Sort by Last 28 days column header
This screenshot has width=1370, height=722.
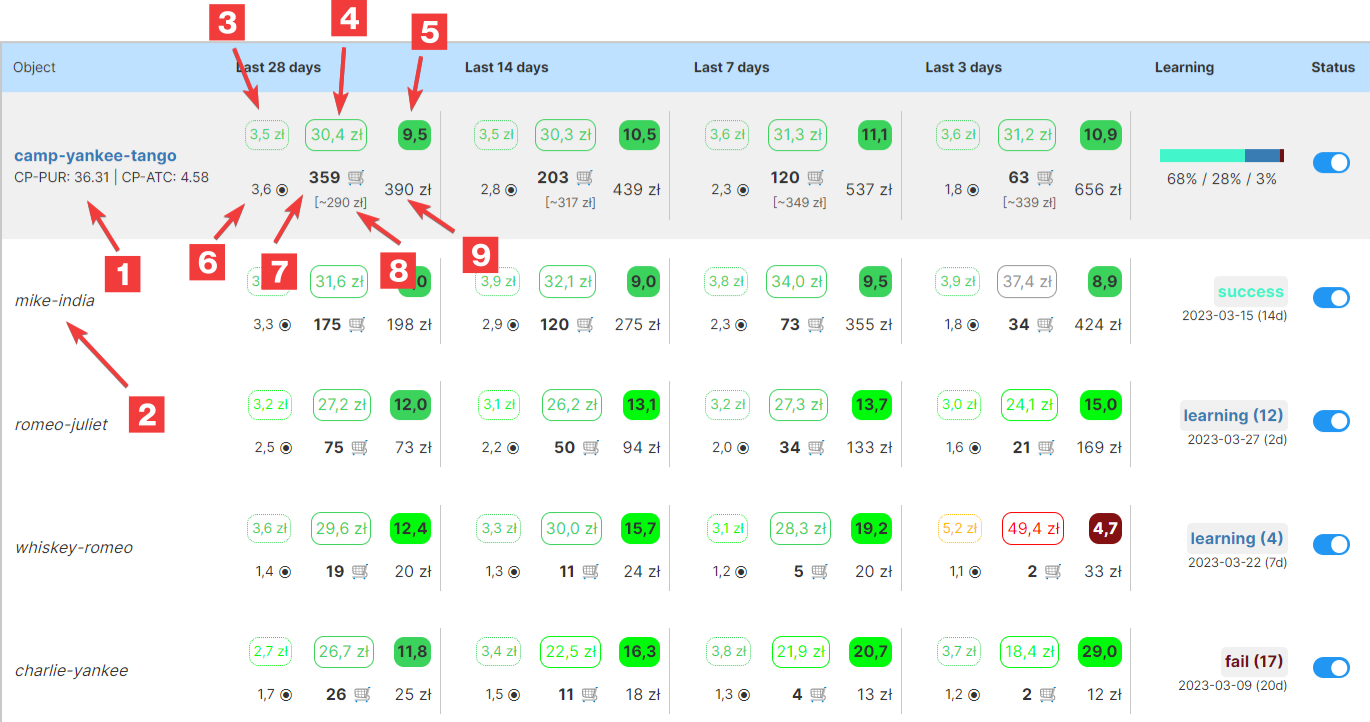click(278, 68)
